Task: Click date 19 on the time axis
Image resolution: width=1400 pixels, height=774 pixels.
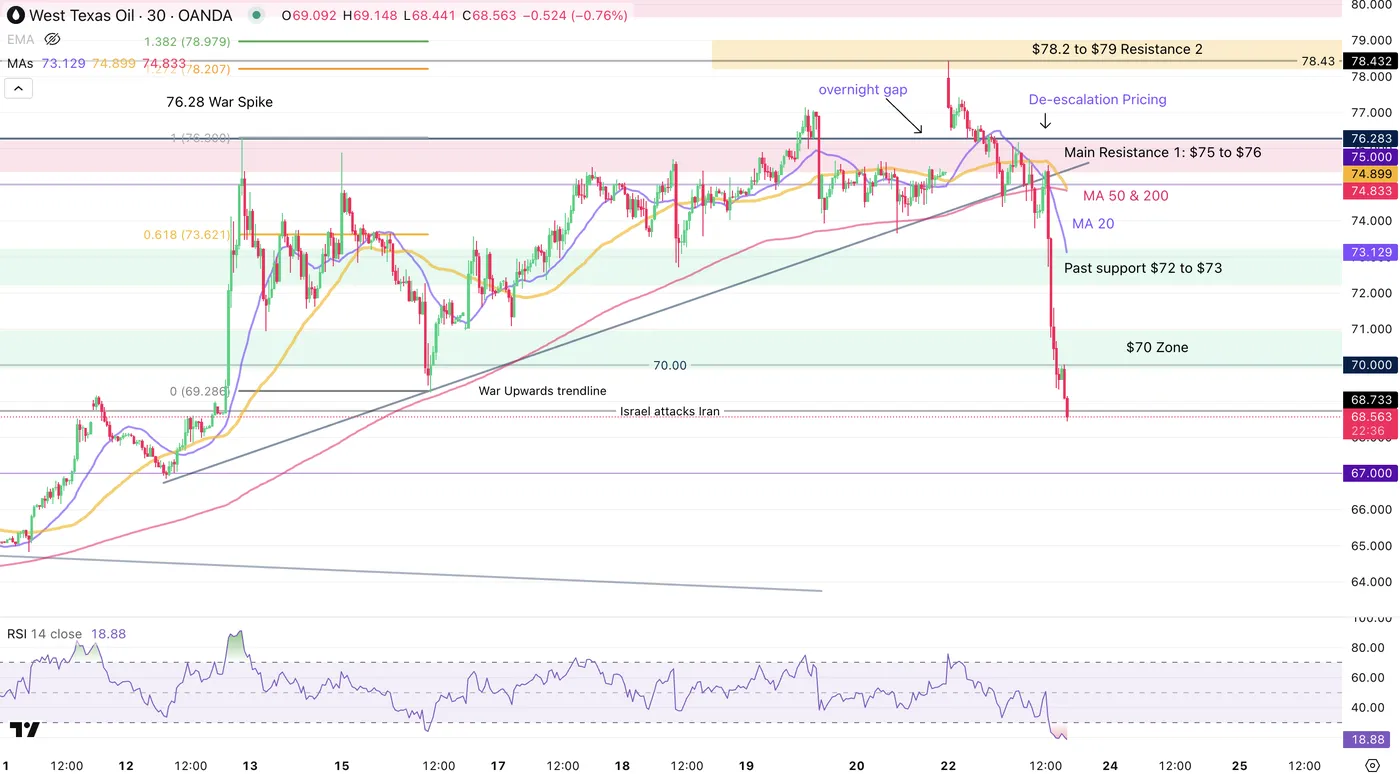Action: click(x=746, y=766)
